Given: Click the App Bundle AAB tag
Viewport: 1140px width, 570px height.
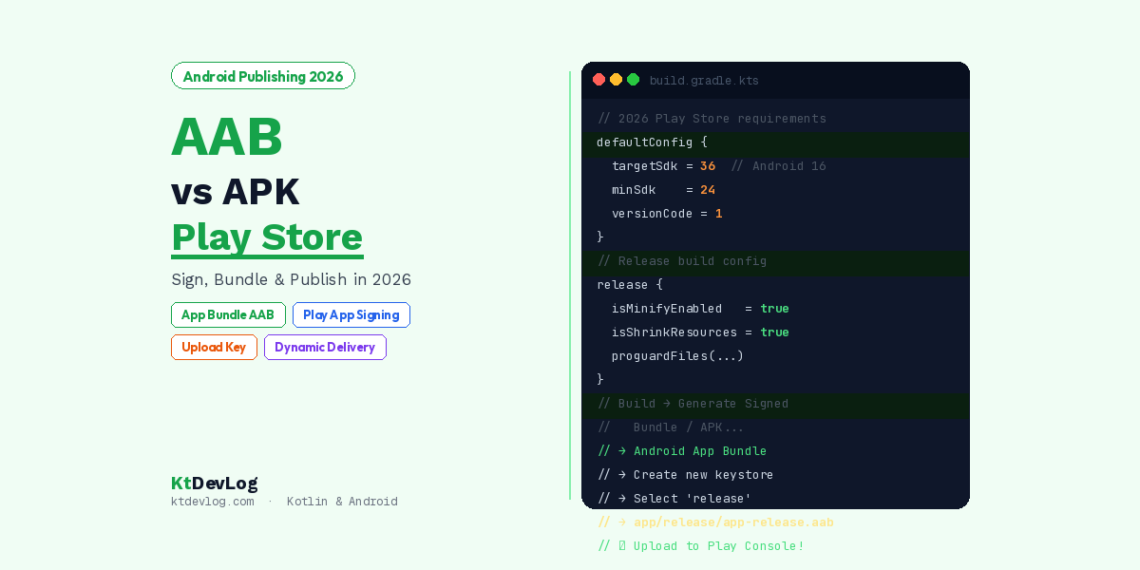Looking at the screenshot, I should (x=228, y=315).
